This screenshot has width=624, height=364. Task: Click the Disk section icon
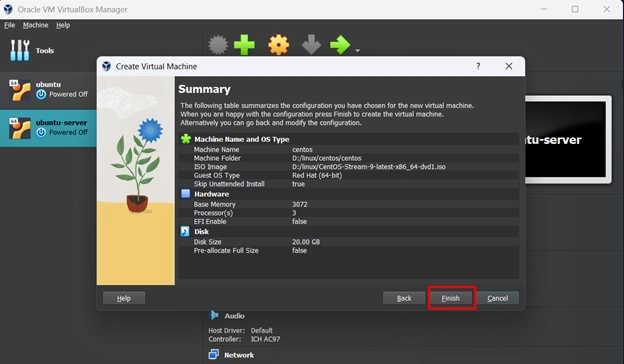click(x=185, y=231)
